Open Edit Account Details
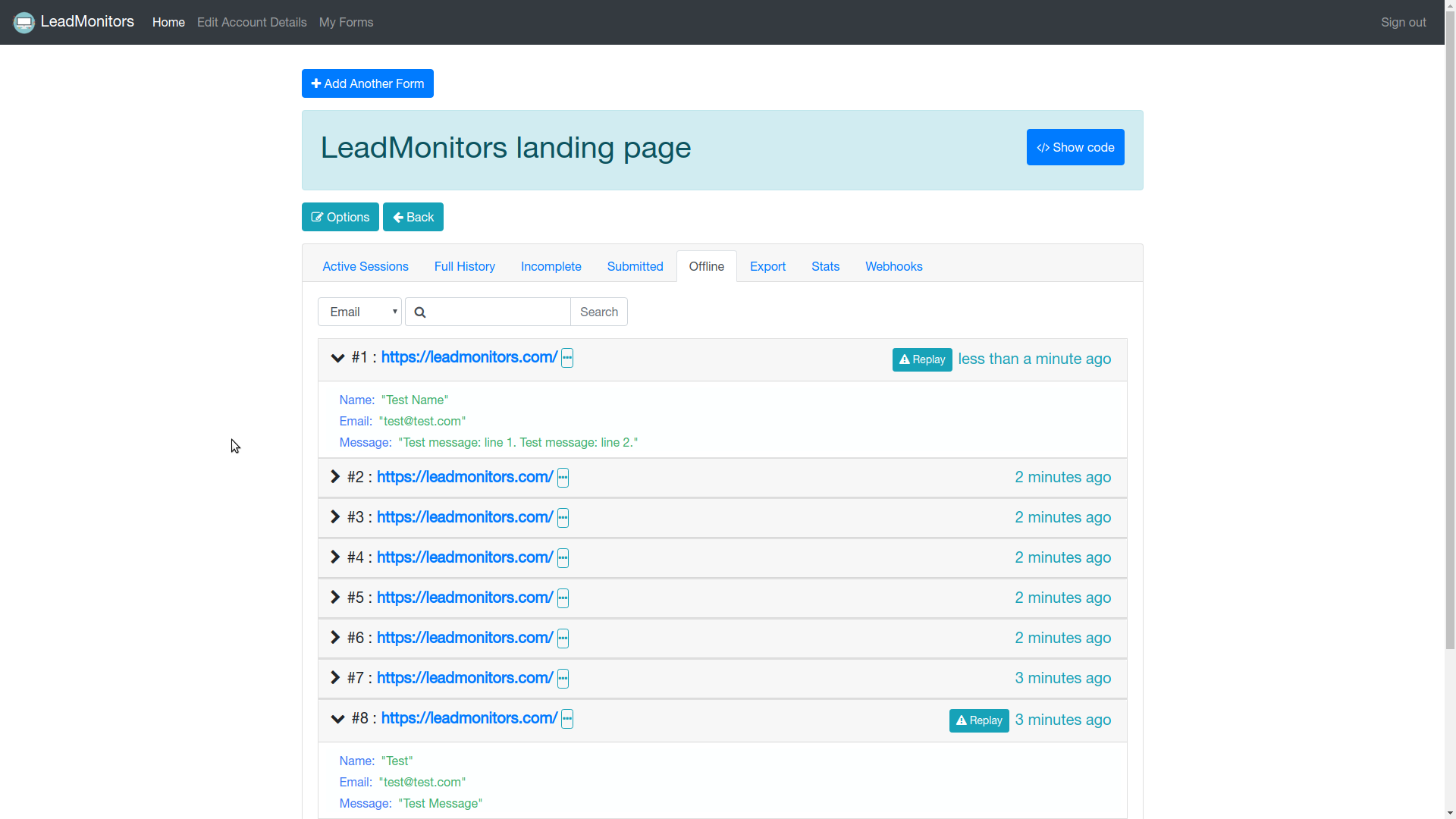Screen dimensions: 1456x819 [252, 23]
